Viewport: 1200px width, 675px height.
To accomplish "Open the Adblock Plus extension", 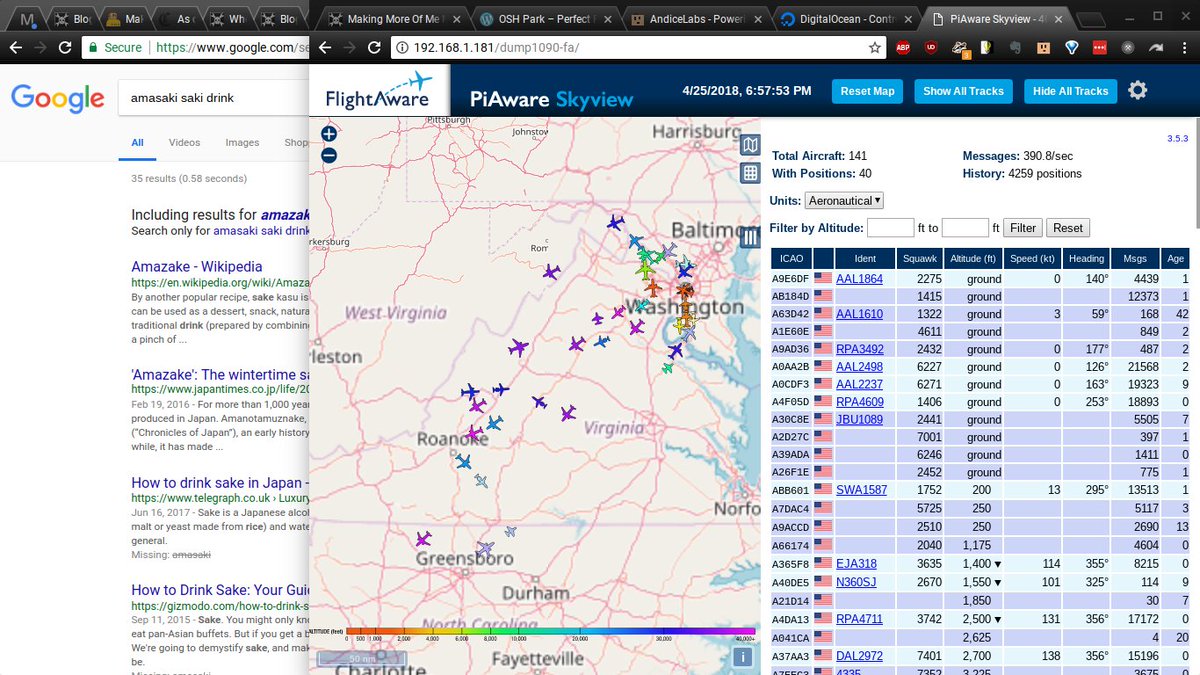I will [x=902, y=47].
